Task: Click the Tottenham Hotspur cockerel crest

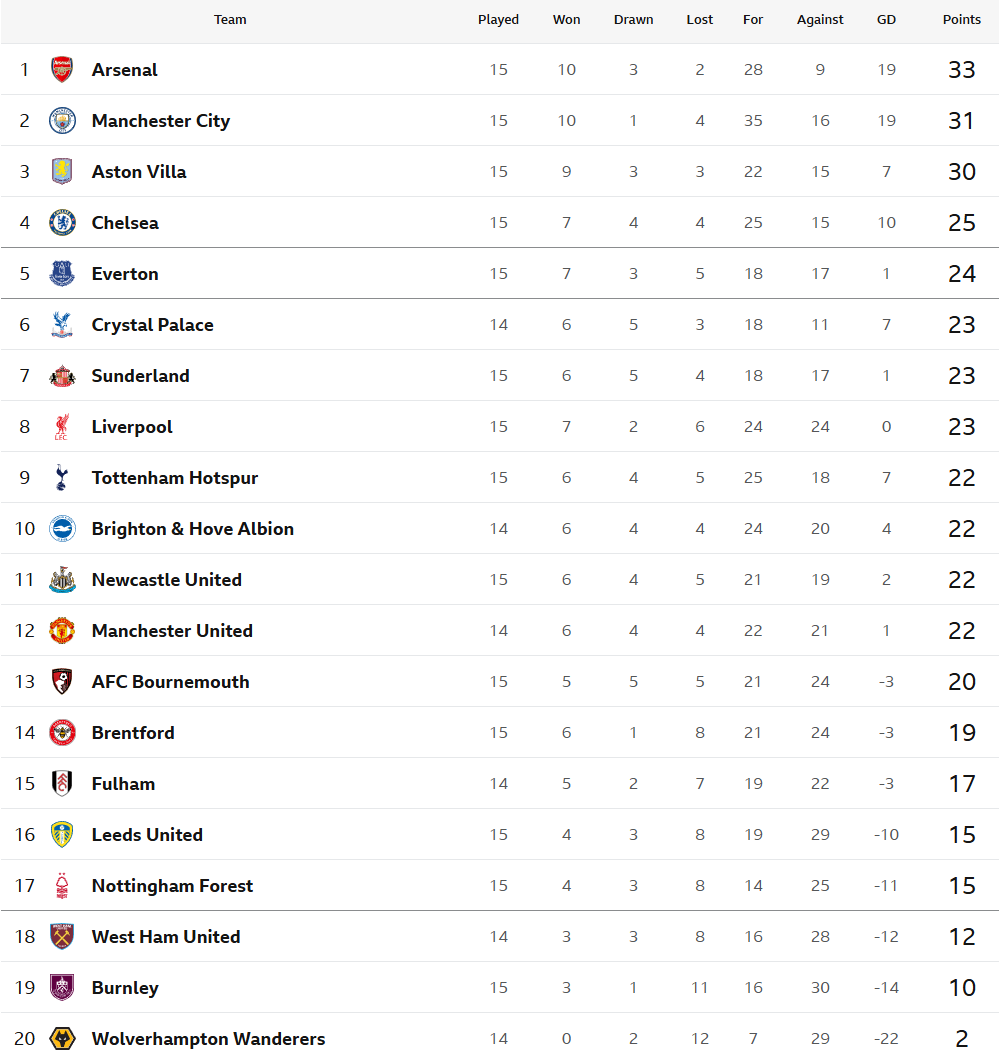Action: 62,478
